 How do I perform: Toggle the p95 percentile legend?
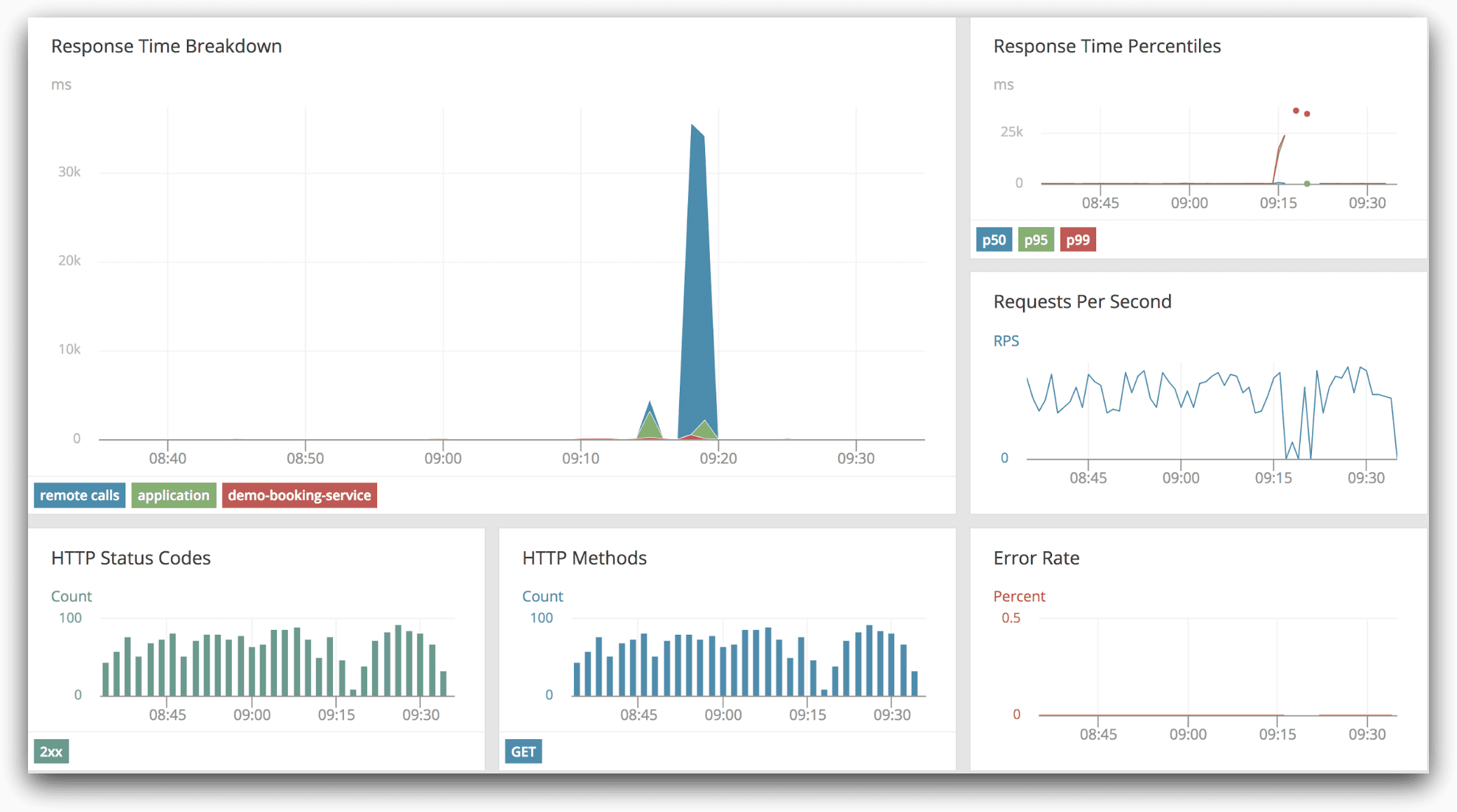[x=1036, y=240]
